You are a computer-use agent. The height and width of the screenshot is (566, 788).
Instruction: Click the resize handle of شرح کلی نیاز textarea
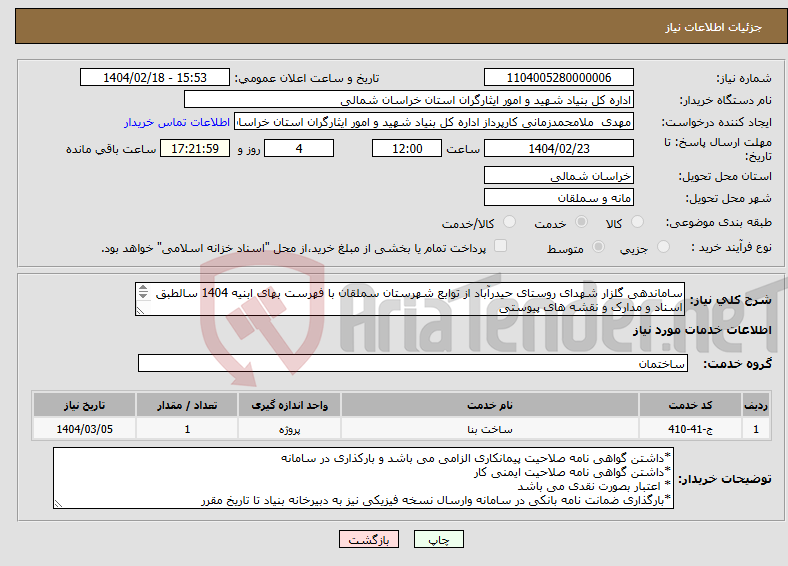(140, 311)
